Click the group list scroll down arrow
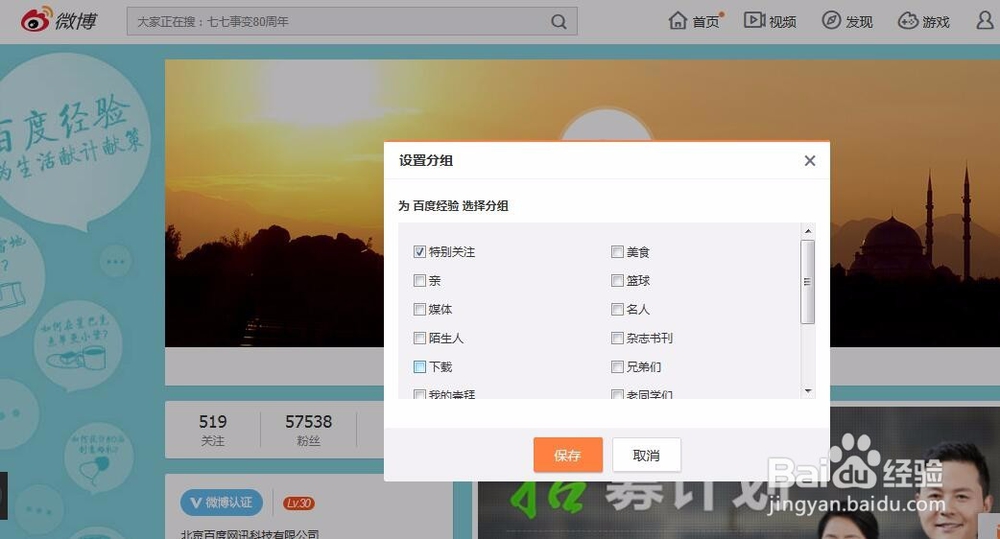The width and height of the screenshot is (1000, 539). point(808,391)
